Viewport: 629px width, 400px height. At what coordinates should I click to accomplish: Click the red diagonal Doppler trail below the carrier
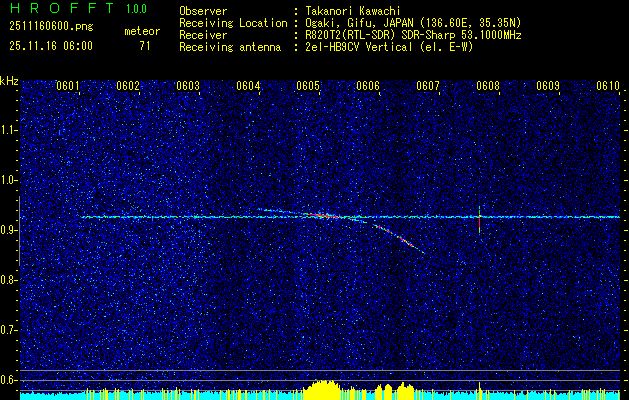tap(399, 238)
